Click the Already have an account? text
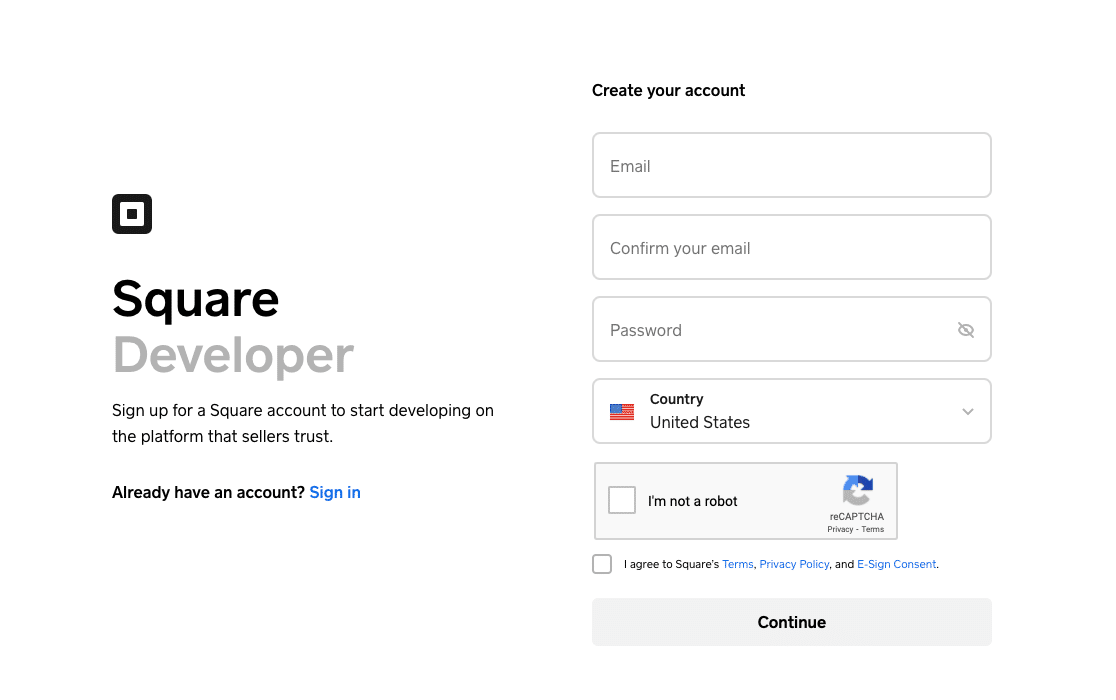1116x700 pixels. (x=208, y=492)
